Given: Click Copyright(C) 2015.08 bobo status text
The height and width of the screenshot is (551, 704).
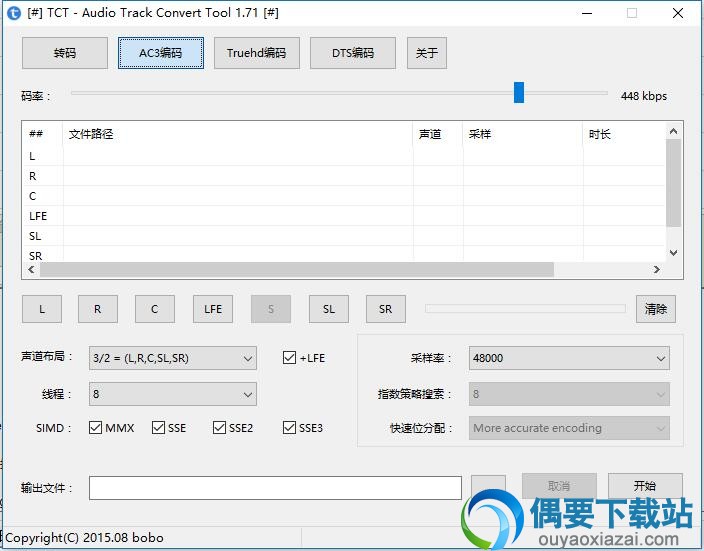Looking at the screenshot, I should tap(84, 538).
